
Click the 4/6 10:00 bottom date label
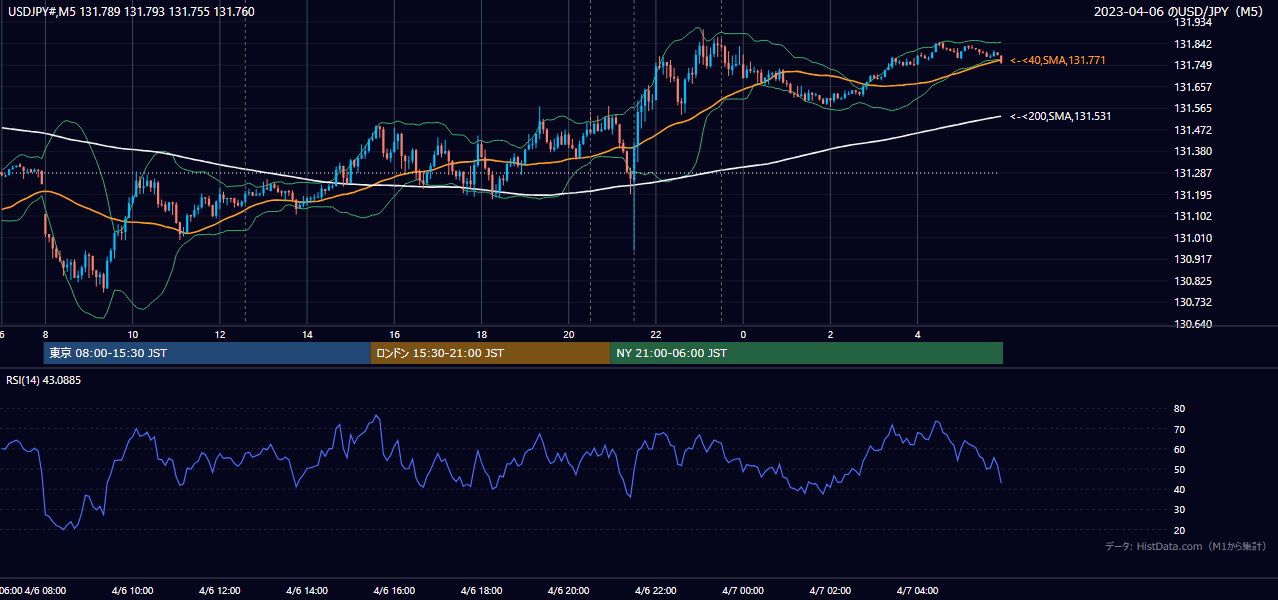132,591
